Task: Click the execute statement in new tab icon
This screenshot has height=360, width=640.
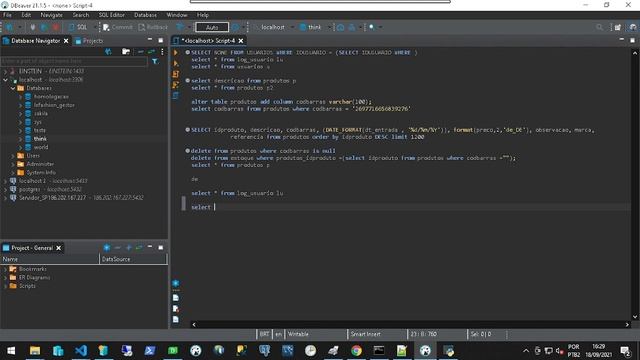Action: 176,63
